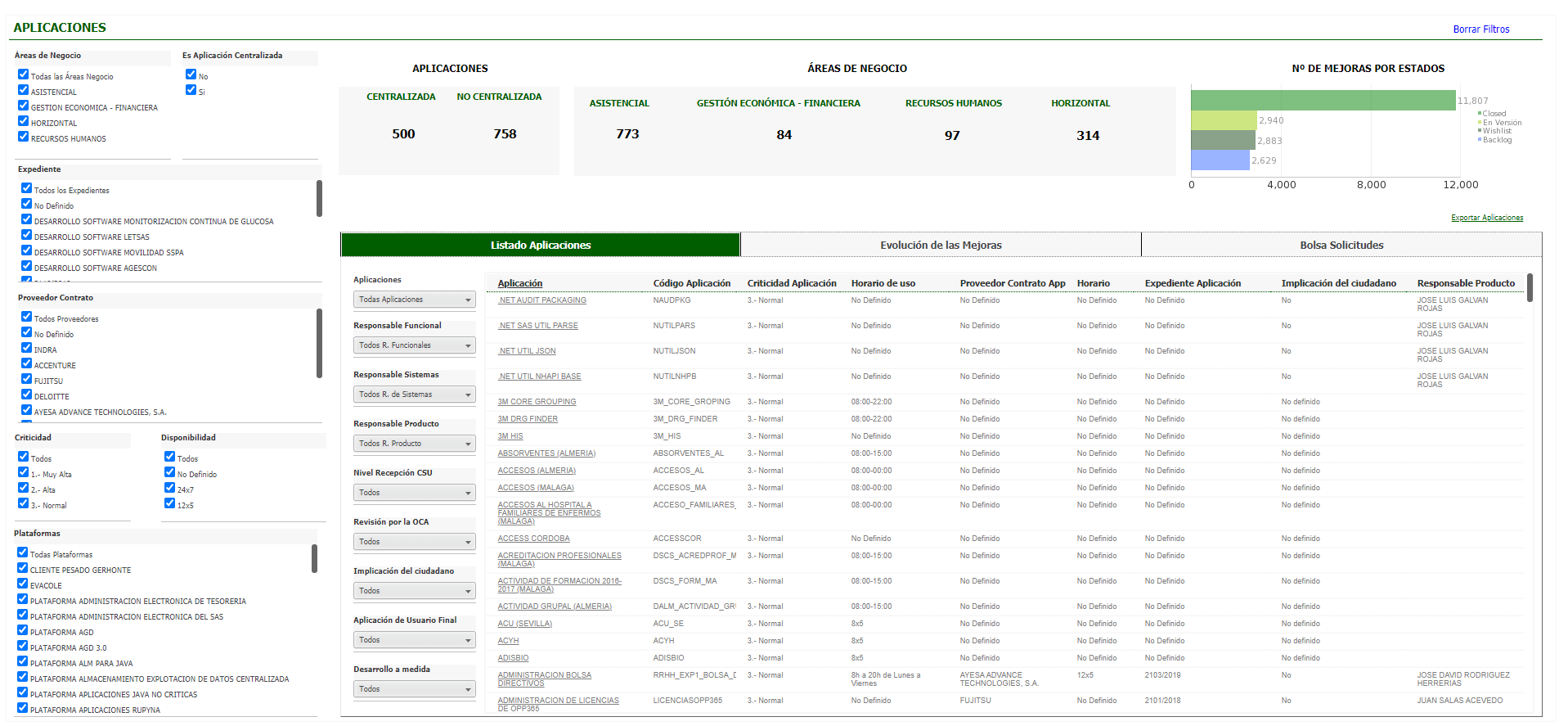Toggle the 24x7 disponibilidad checkbox
The width and height of the screenshot is (1568, 726).
point(169,488)
